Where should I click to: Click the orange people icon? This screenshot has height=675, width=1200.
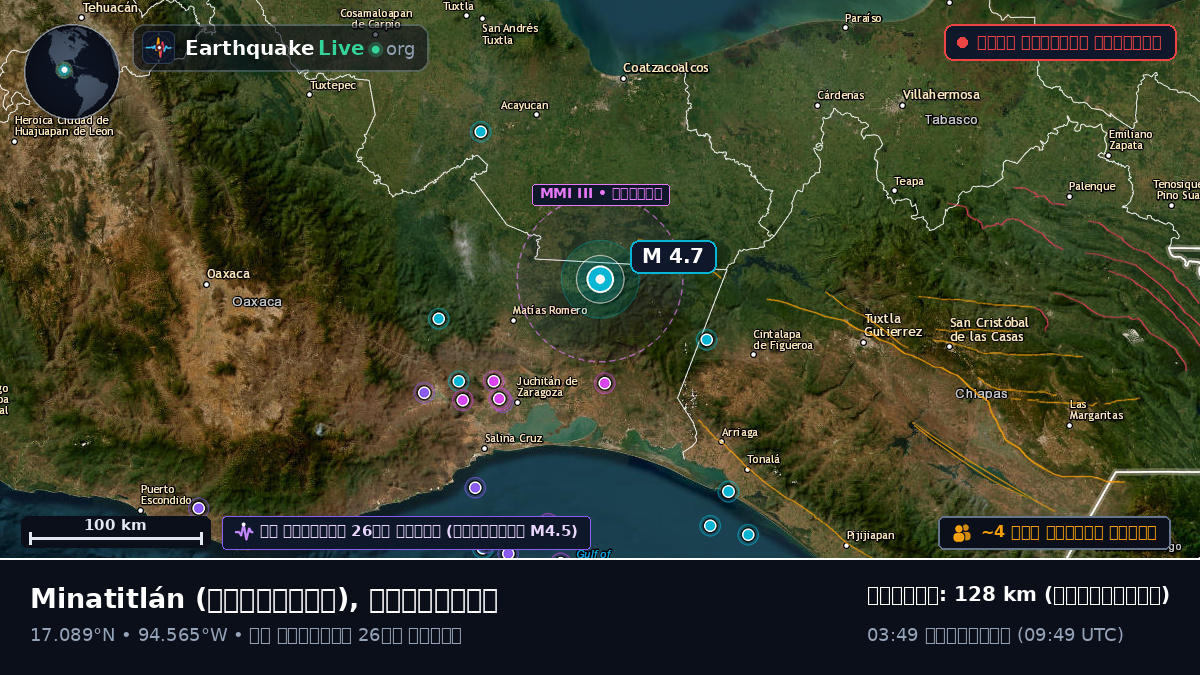(x=962, y=533)
